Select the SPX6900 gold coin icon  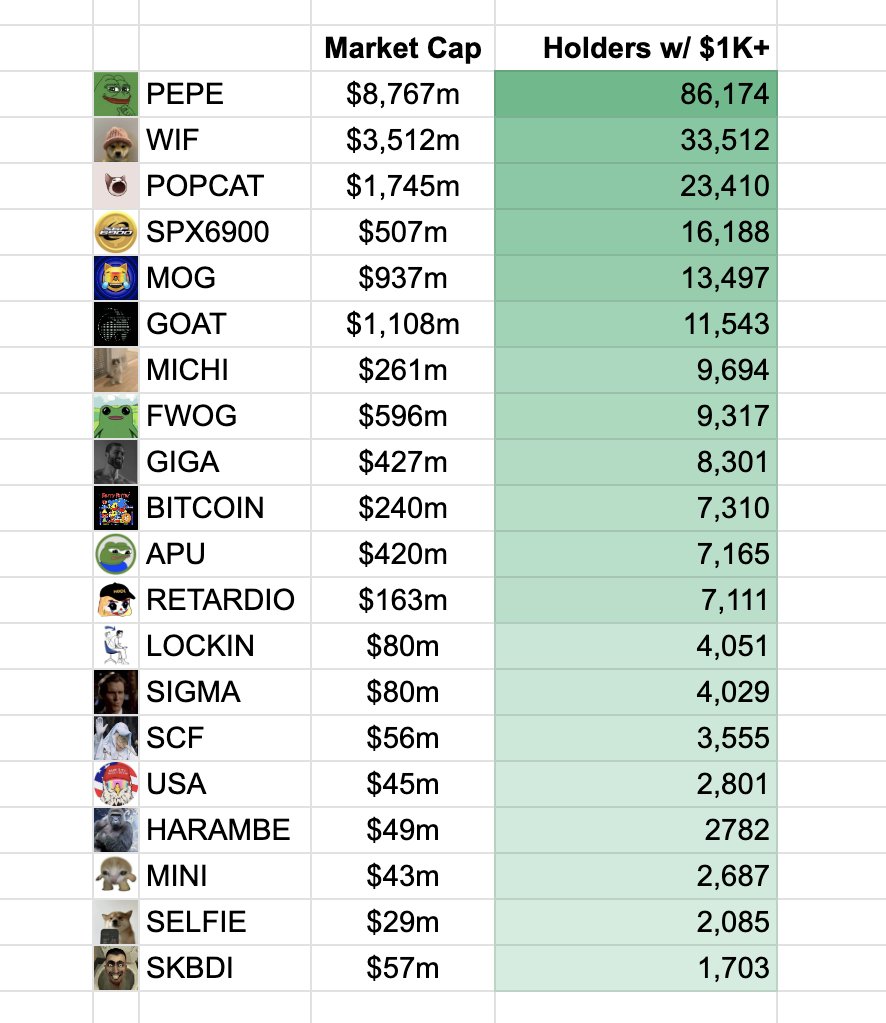click(x=116, y=232)
